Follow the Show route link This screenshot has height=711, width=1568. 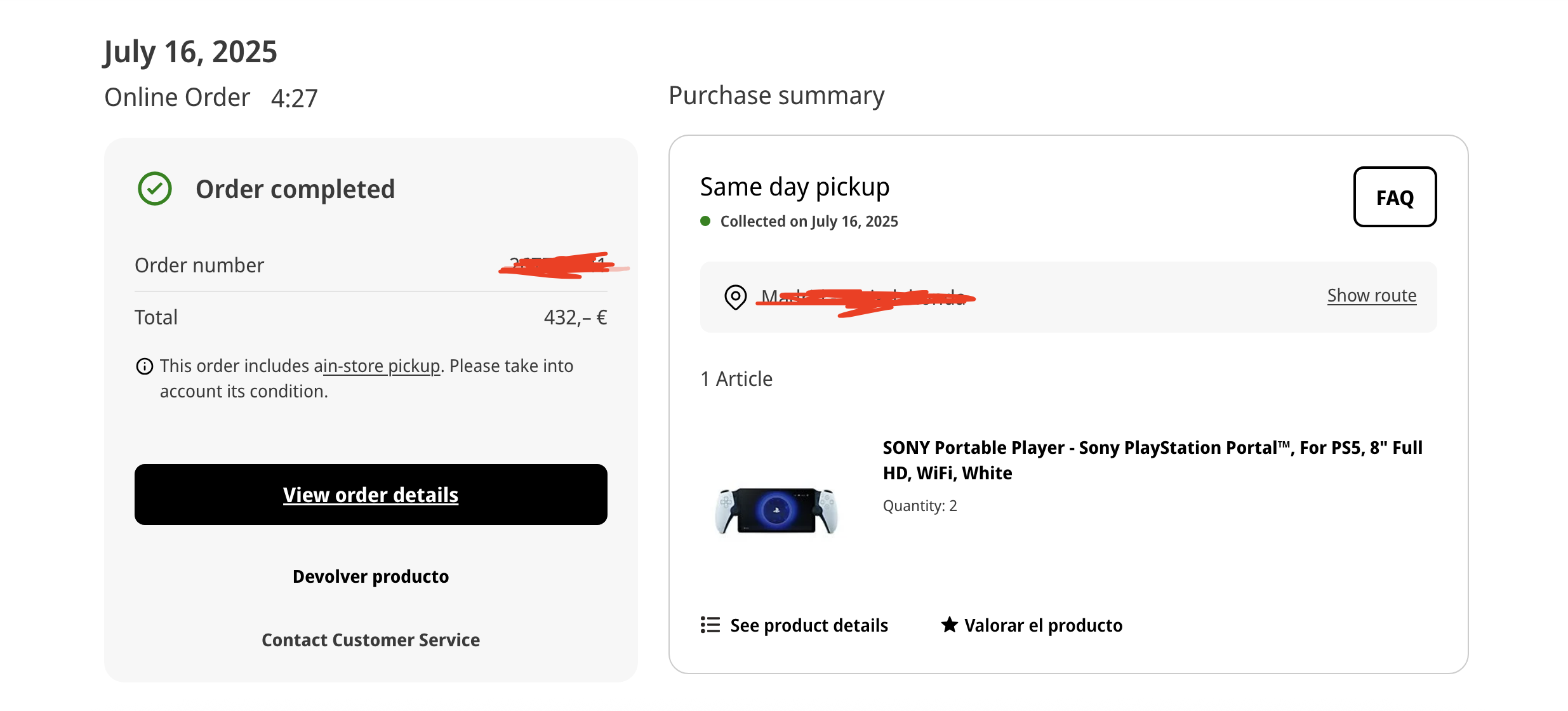[x=1372, y=296]
